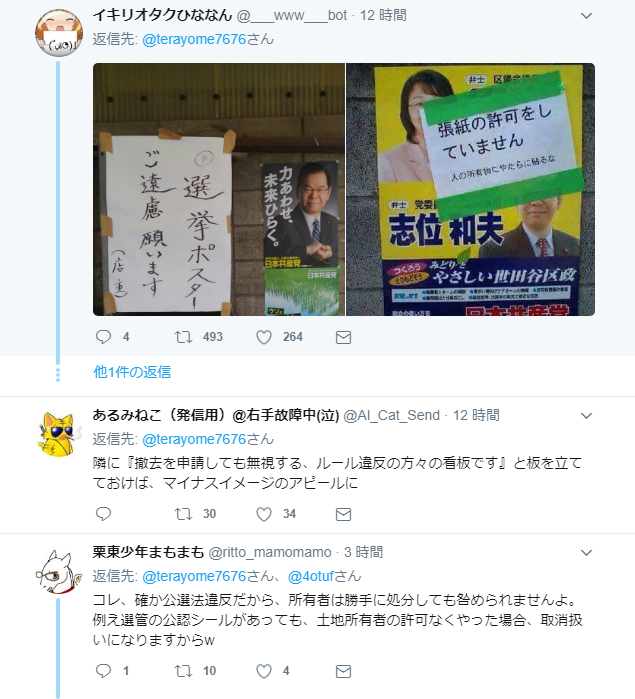Retweet the 栗東少年まもまも tweet
The image size is (635, 699).
183,670
